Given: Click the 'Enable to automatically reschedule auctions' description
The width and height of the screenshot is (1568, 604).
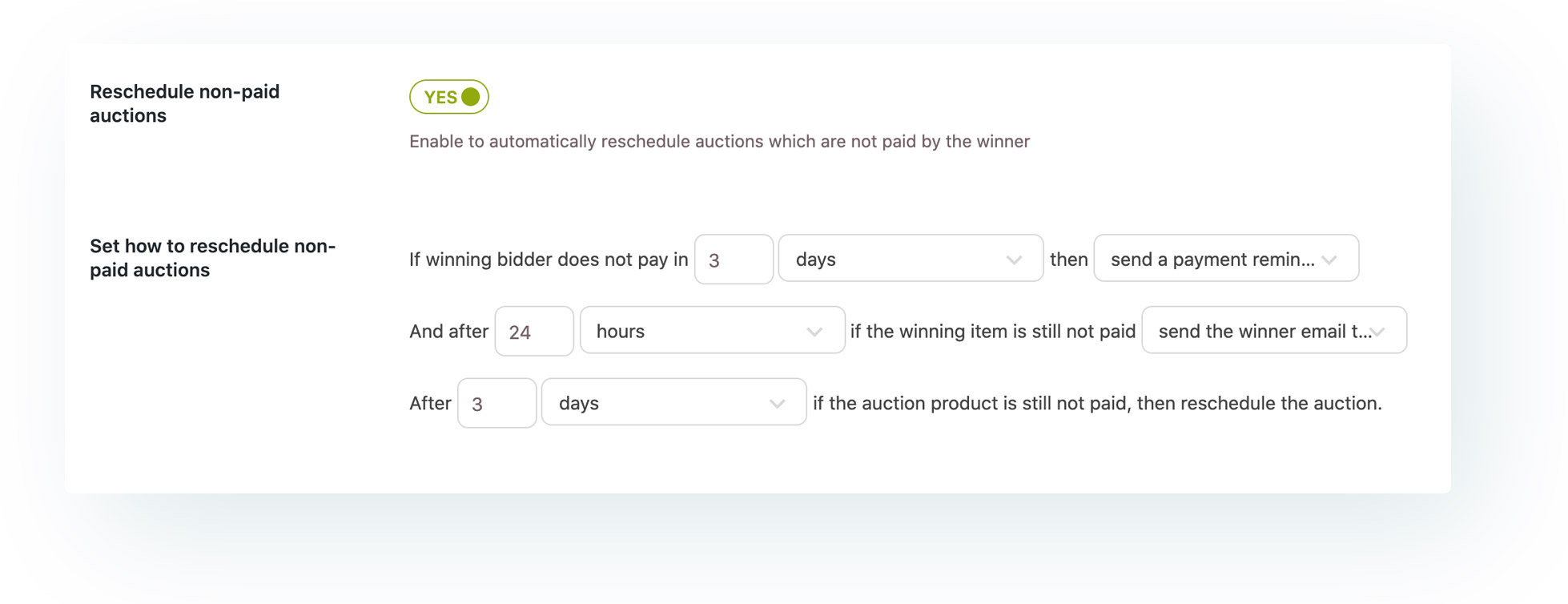Looking at the screenshot, I should click(x=719, y=142).
